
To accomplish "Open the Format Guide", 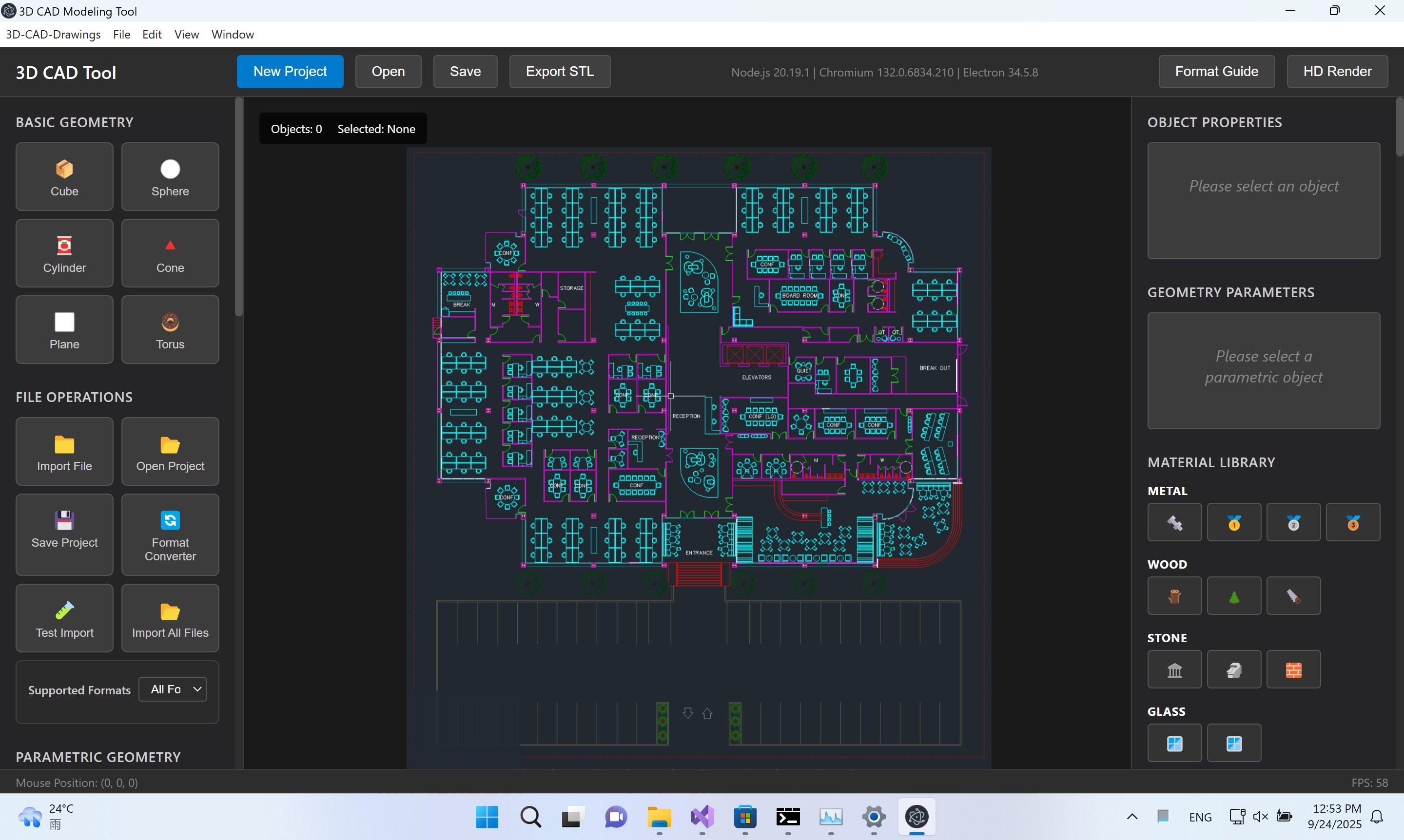I will [x=1216, y=71].
